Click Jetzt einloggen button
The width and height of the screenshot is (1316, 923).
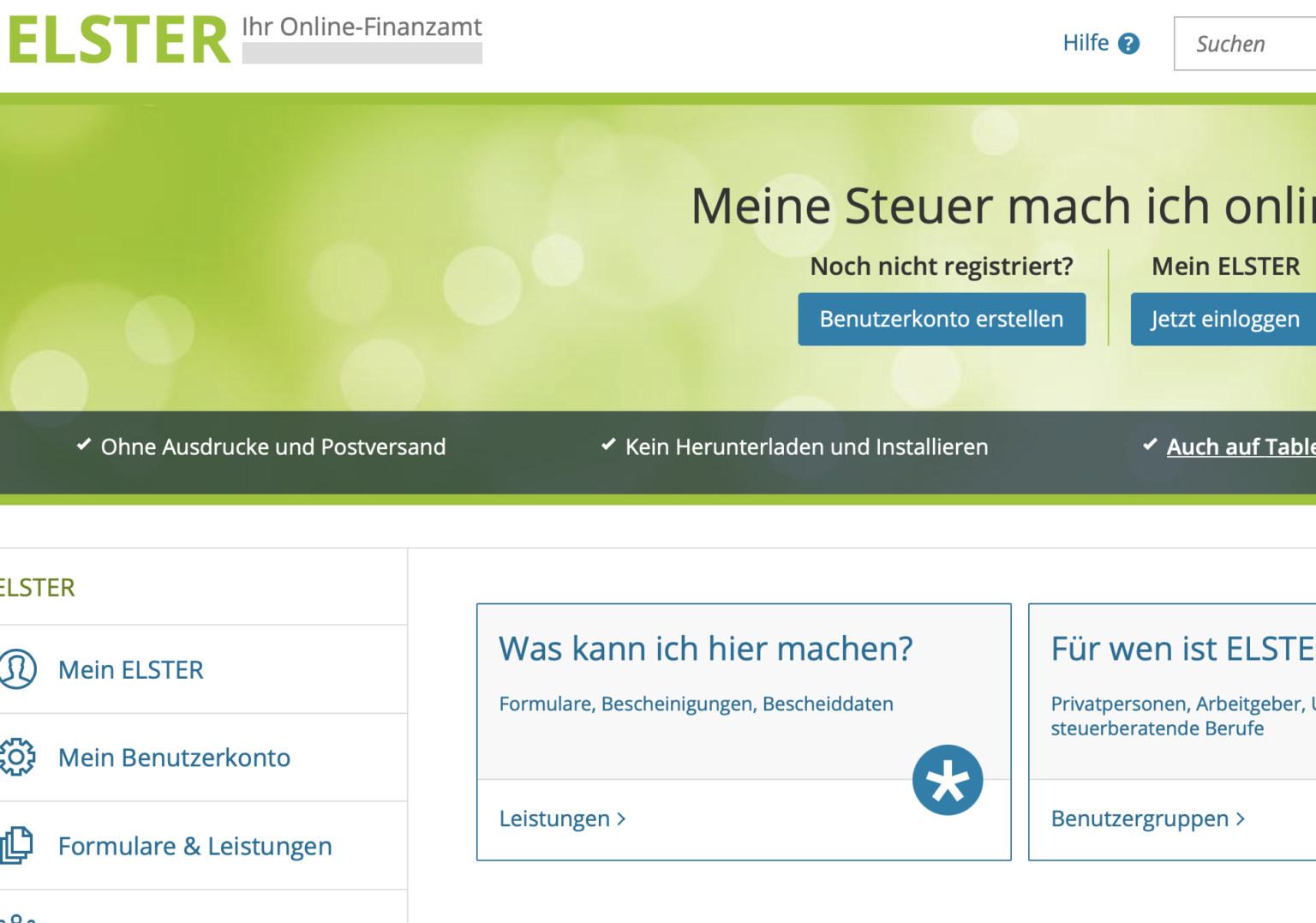pos(1223,319)
